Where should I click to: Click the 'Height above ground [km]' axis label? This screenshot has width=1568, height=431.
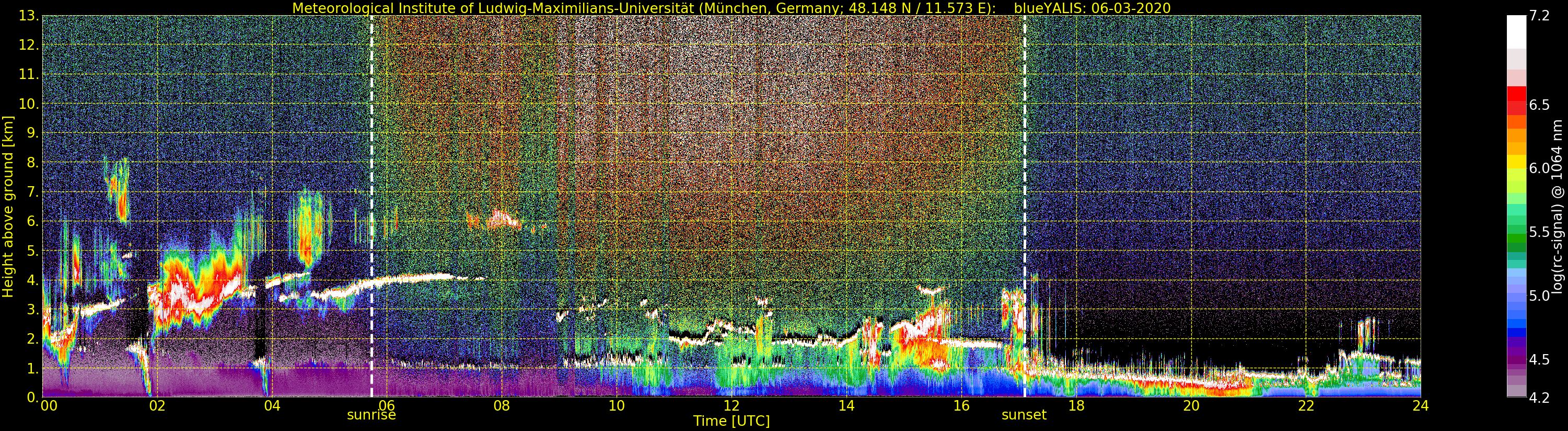[8, 207]
